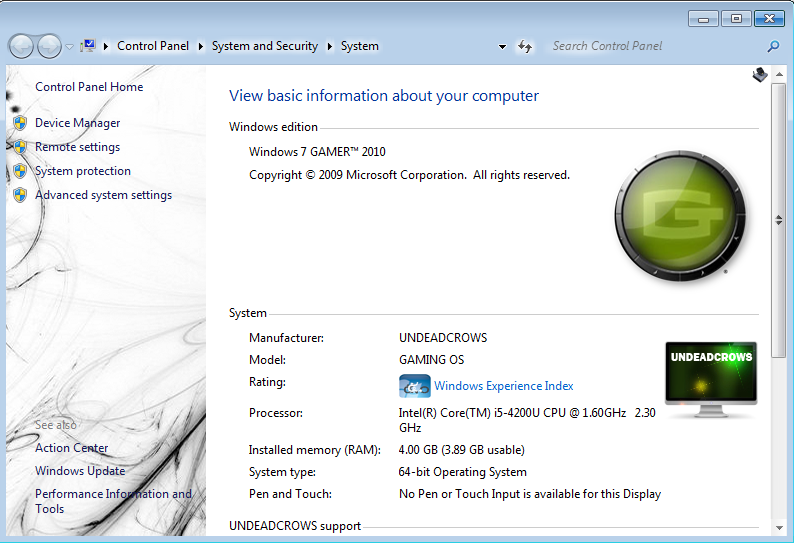Click the shield icon beside Device Manager
This screenshot has width=794, height=543.
[x=20, y=123]
